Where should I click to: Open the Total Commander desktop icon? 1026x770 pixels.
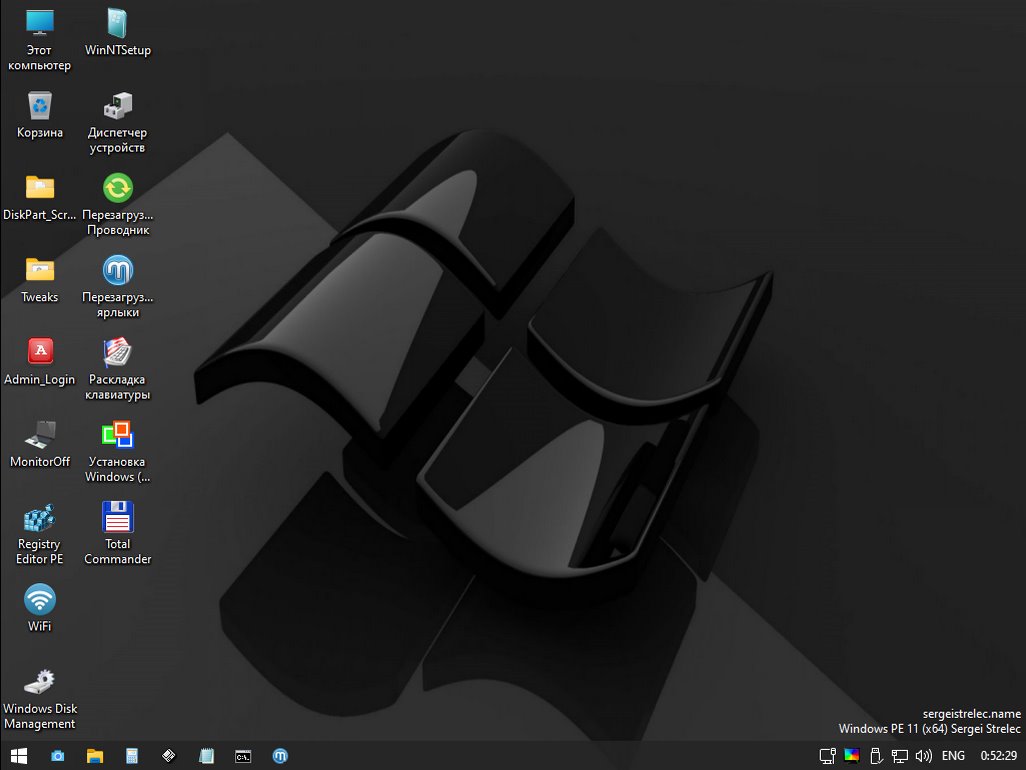click(118, 517)
